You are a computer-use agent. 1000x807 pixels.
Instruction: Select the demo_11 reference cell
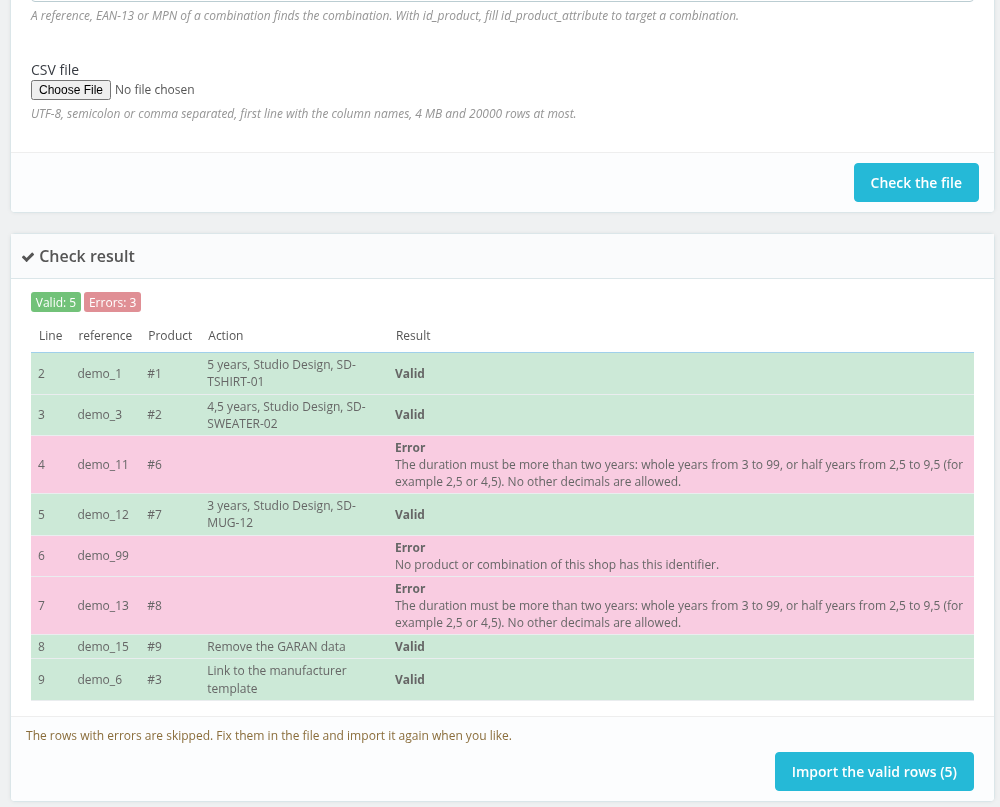pyautogui.click(x=103, y=464)
